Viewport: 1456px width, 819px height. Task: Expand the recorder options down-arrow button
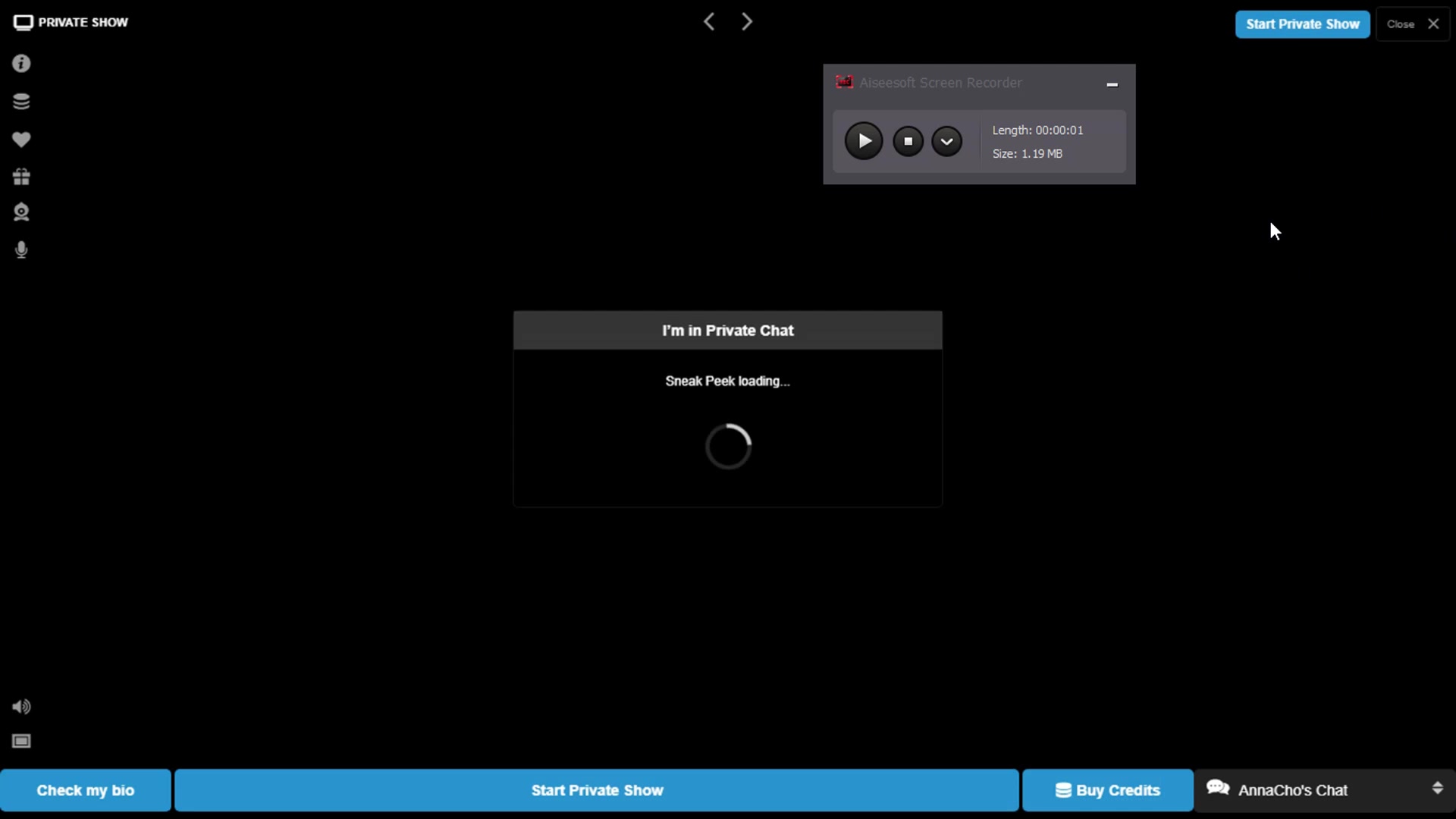946,141
